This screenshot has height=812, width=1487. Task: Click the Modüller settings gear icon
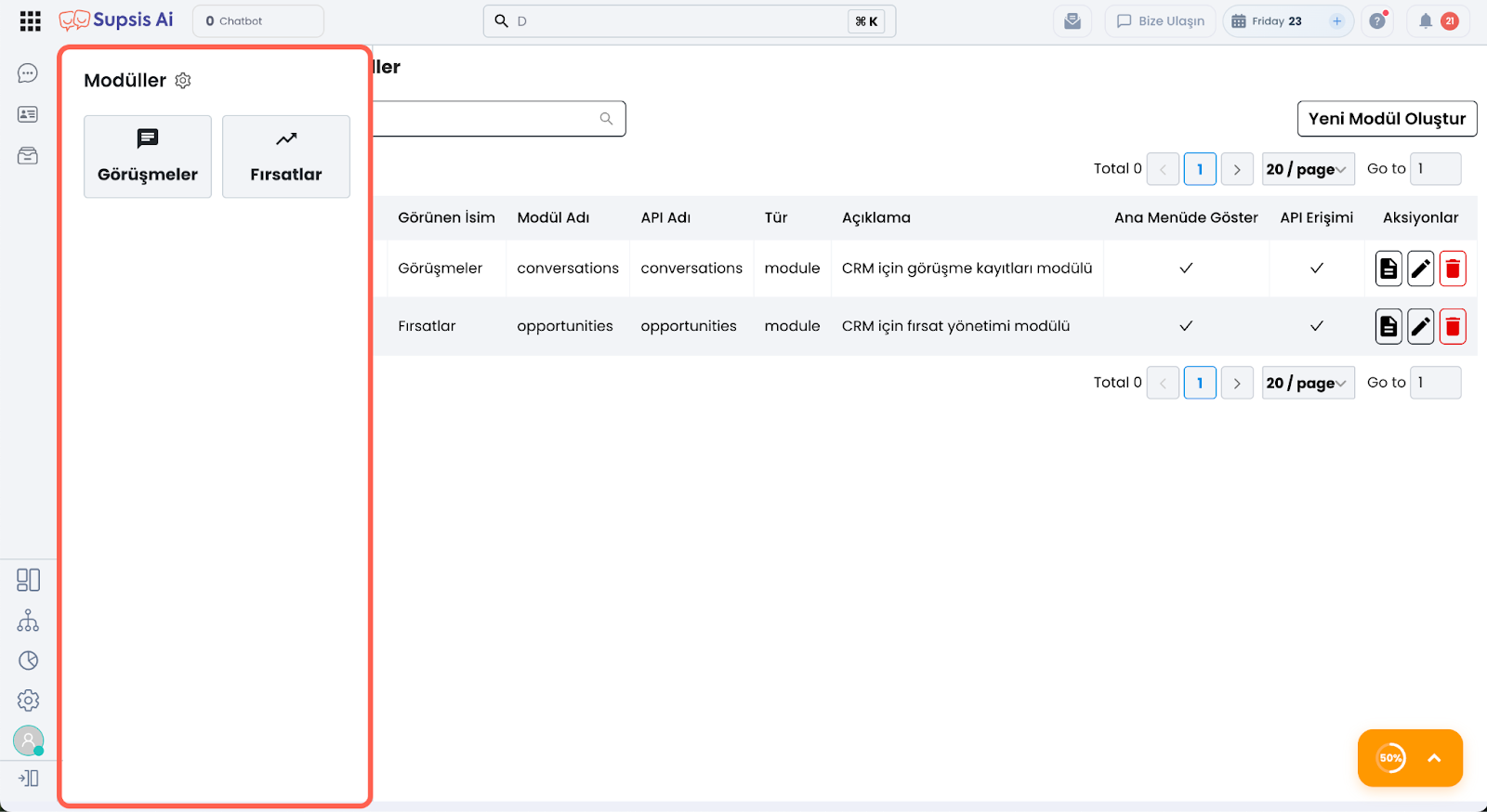point(183,81)
